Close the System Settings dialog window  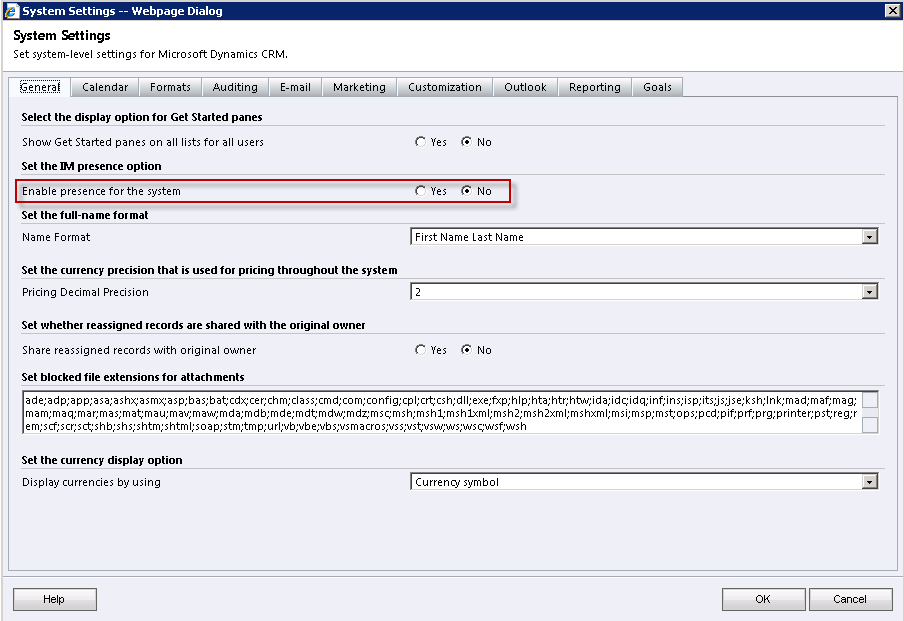892,10
